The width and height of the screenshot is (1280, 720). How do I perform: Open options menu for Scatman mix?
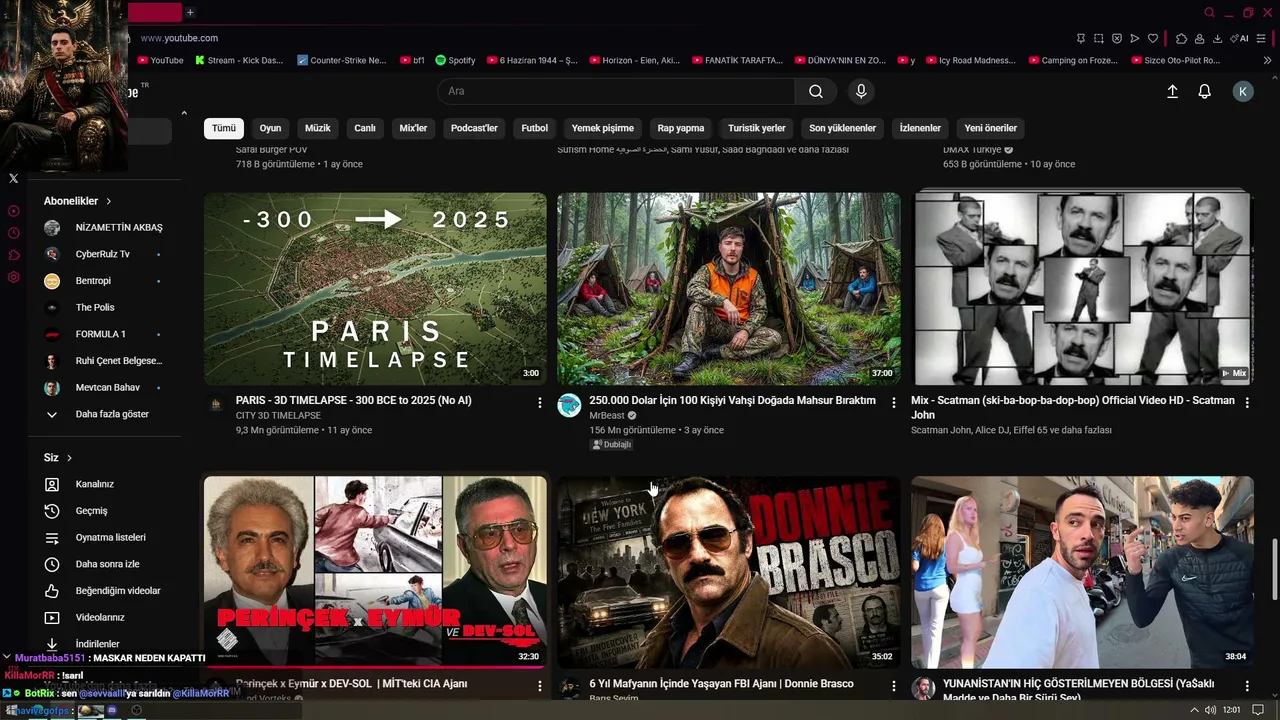click(x=1247, y=402)
